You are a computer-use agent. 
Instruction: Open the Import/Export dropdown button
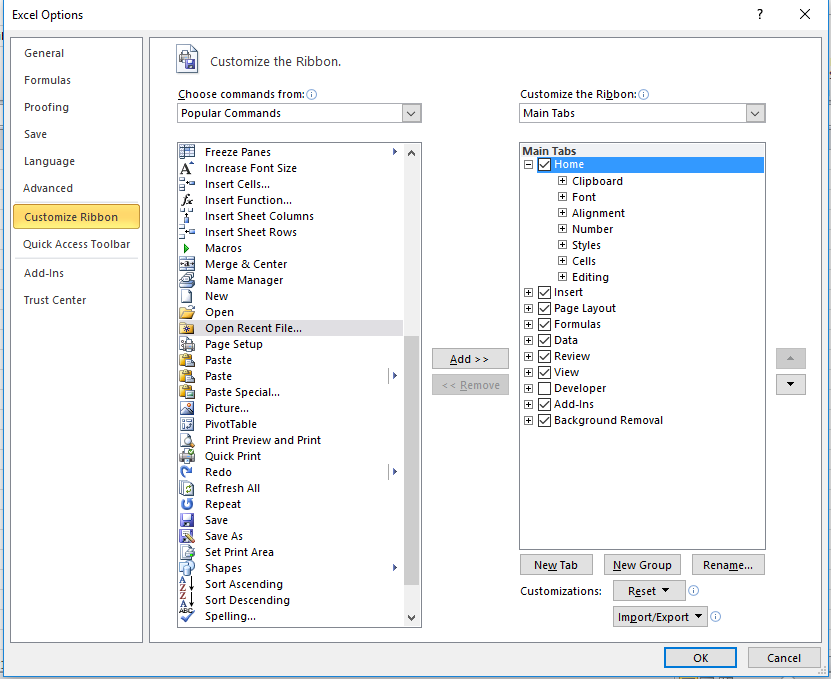pos(660,617)
